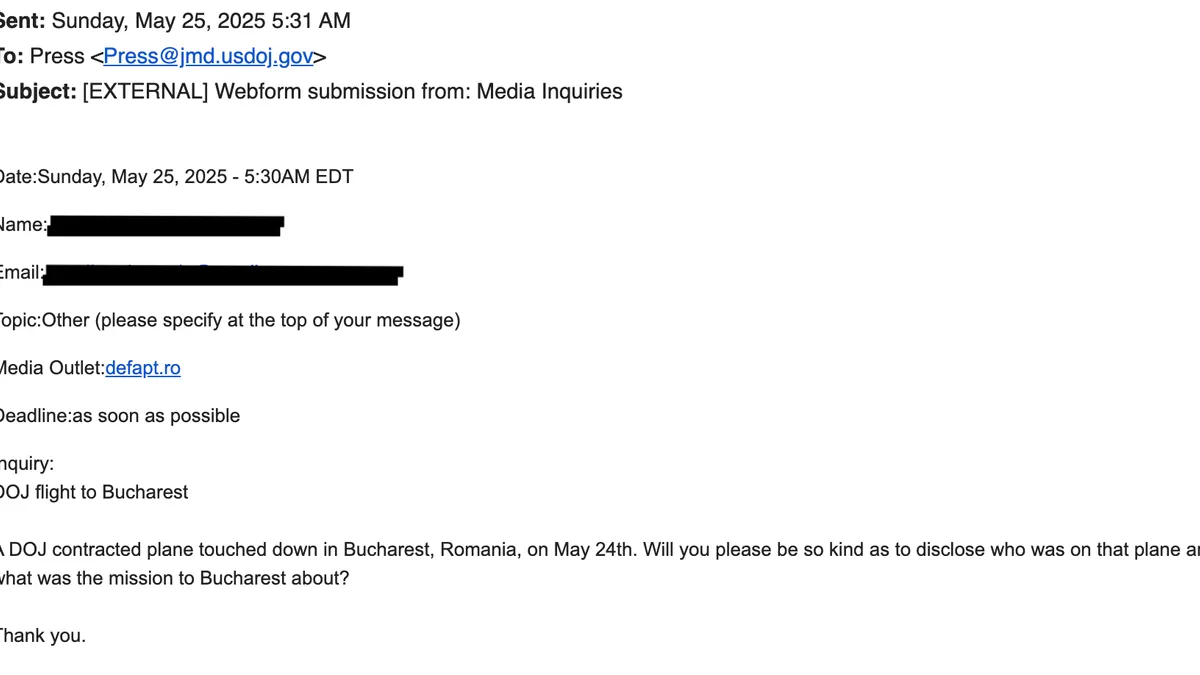This screenshot has width=1200, height=675.
Task: Click the line ending "mission to Bucharest about?"
Action: coord(175,579)
